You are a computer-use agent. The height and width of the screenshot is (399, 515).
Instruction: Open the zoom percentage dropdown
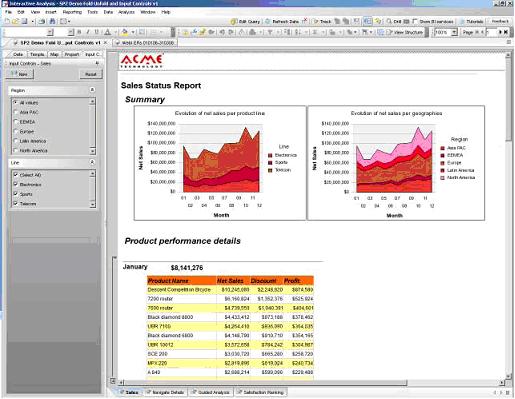[x=454, y=32]
